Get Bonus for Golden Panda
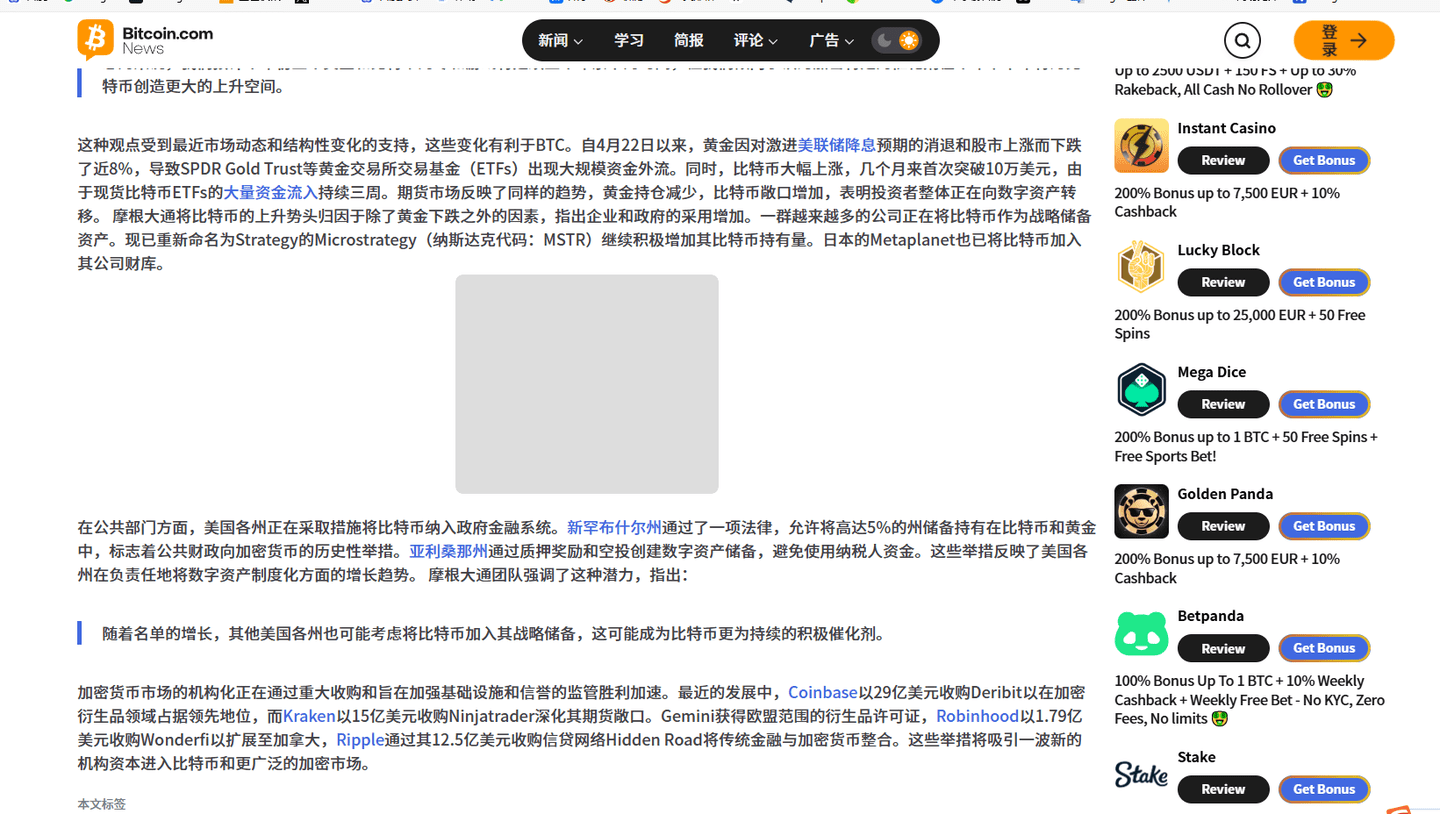 1324,526
